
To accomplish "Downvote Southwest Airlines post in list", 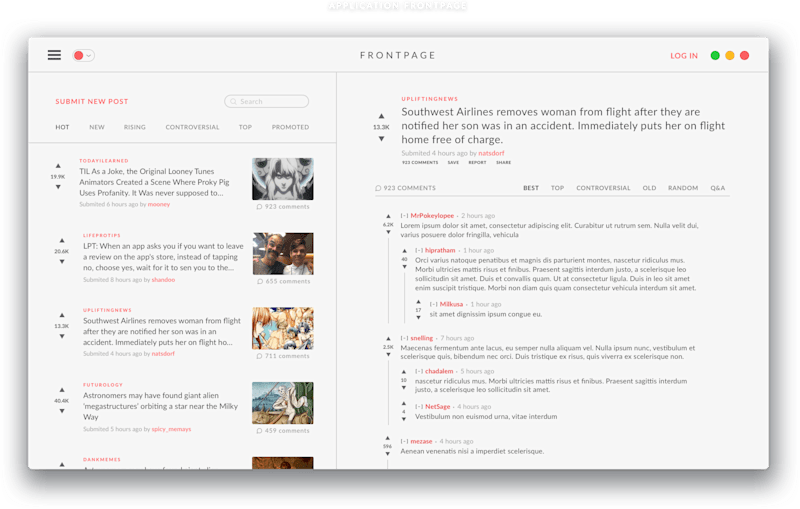I will 62,337.
